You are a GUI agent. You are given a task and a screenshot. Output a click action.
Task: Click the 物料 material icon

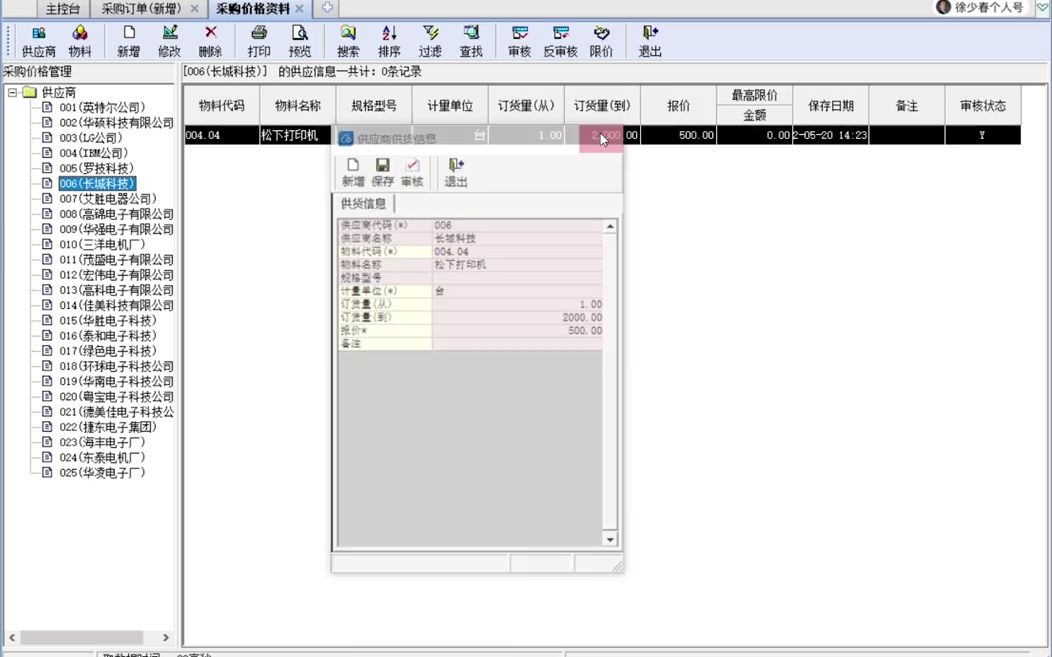(x=80, y=41)
